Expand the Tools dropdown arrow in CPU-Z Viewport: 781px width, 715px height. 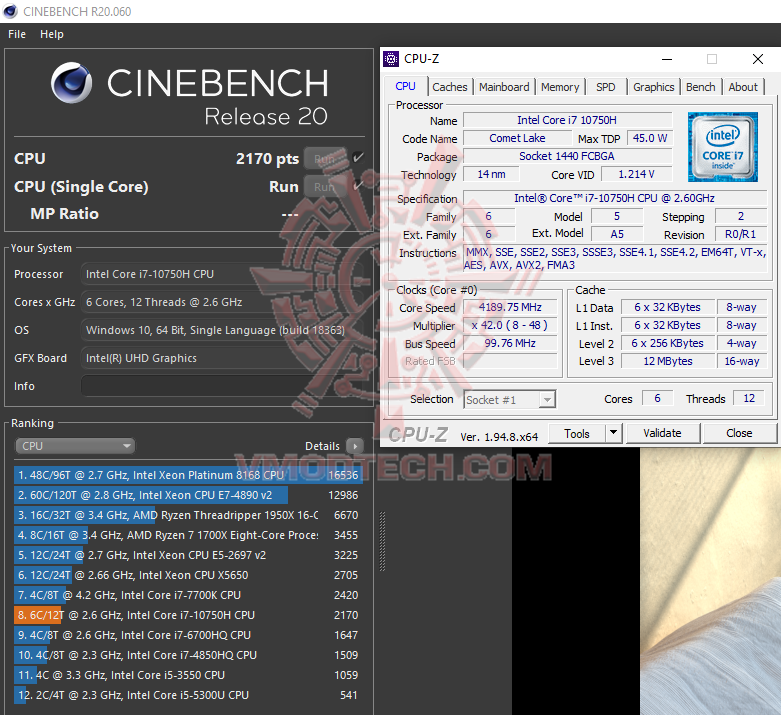click(614, 432)
